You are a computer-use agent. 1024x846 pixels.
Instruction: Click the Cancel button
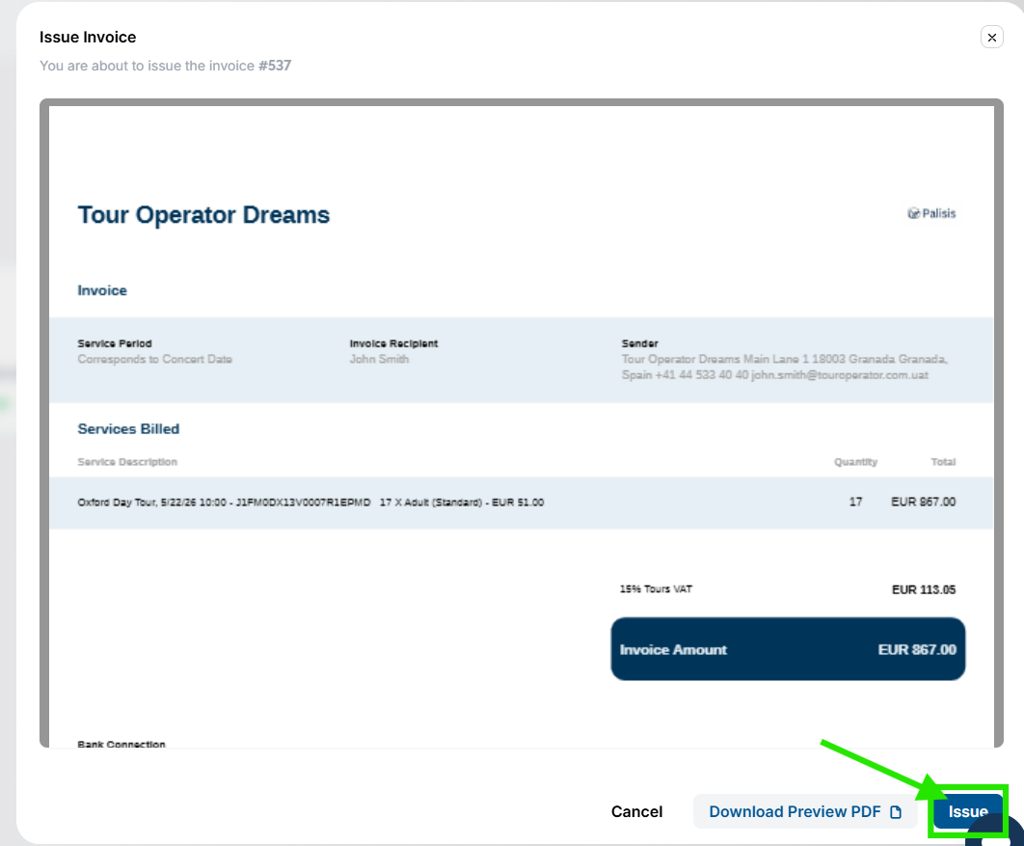[637, 811]
